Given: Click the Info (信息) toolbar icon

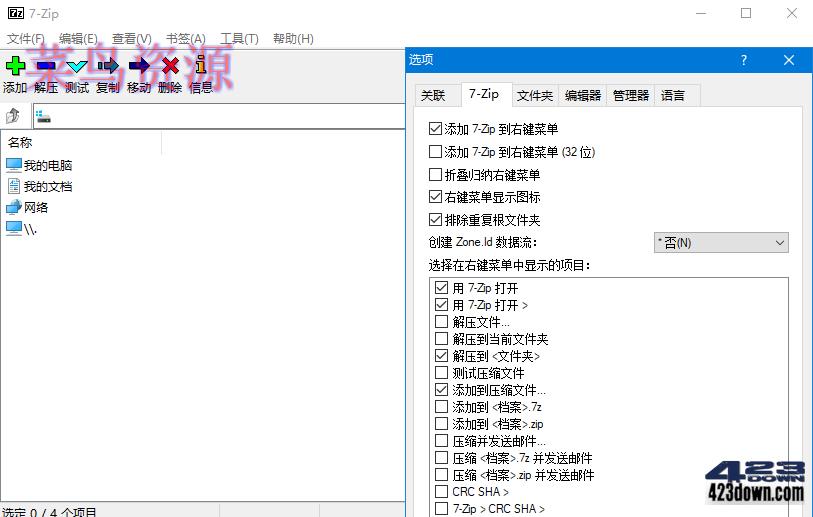Looking at the screenshot, I should 201,65.
